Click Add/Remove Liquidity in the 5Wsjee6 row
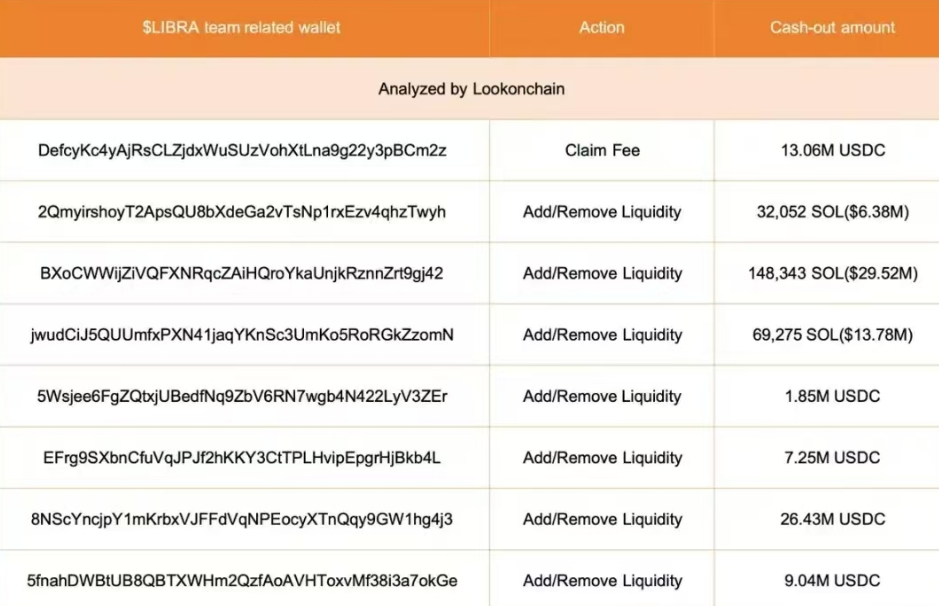Screen dimensions: 939x606 602,396
